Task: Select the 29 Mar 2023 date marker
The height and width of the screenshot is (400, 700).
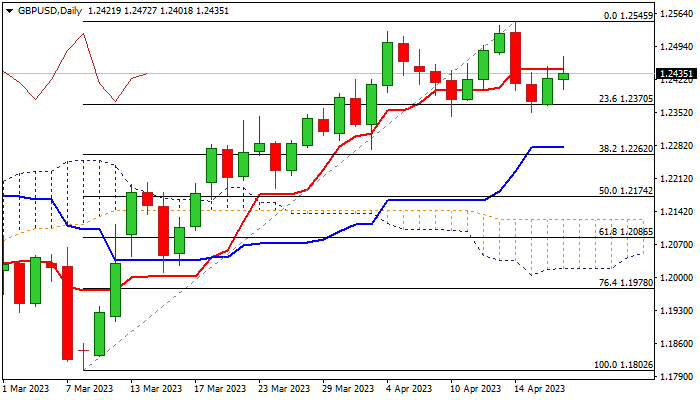Action: click(347, 388)
